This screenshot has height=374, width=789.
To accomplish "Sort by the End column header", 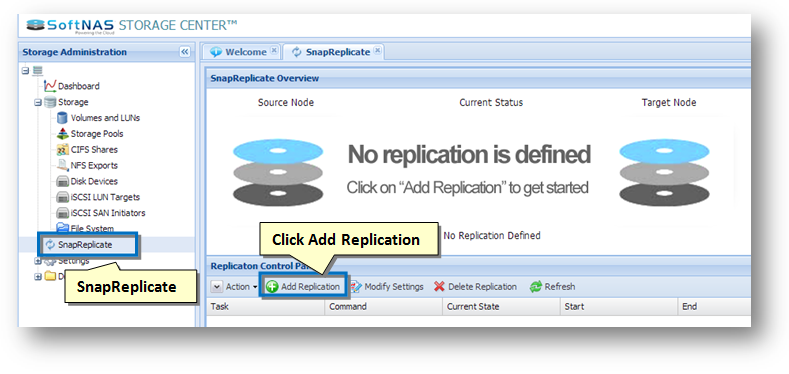I will (x=715, y=307).
